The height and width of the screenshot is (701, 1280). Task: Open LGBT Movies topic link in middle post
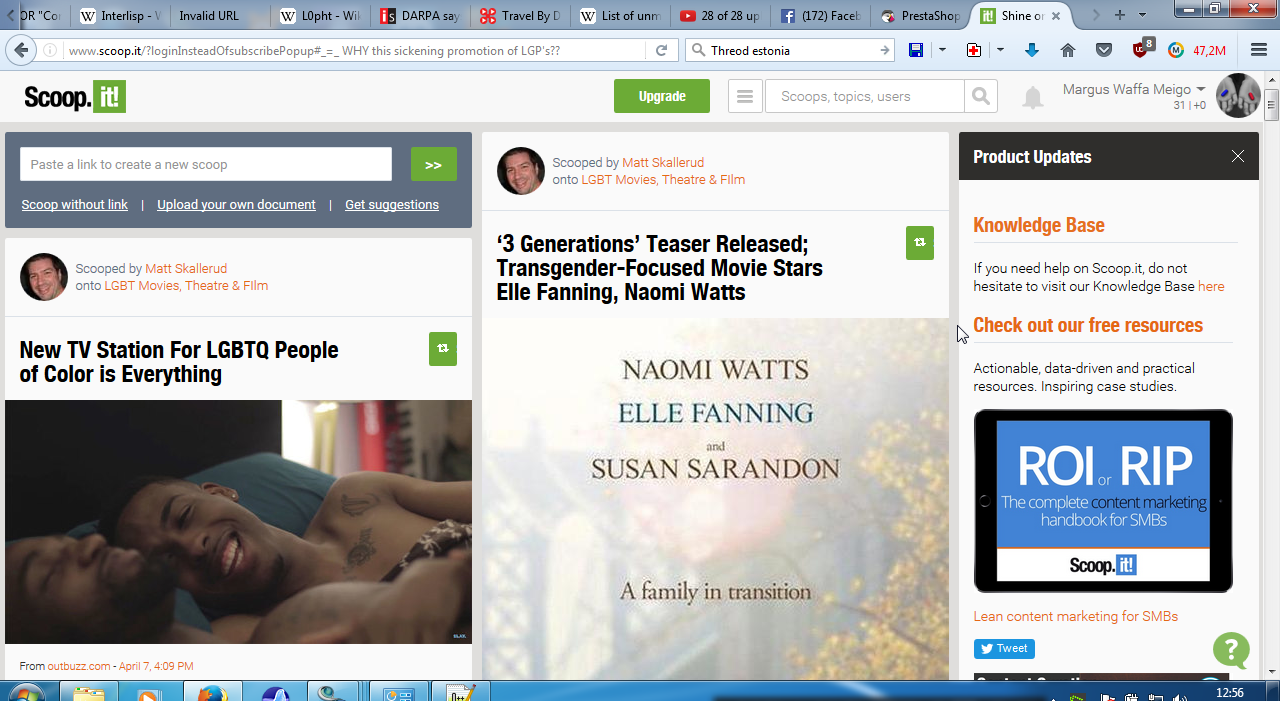[663, 179]
